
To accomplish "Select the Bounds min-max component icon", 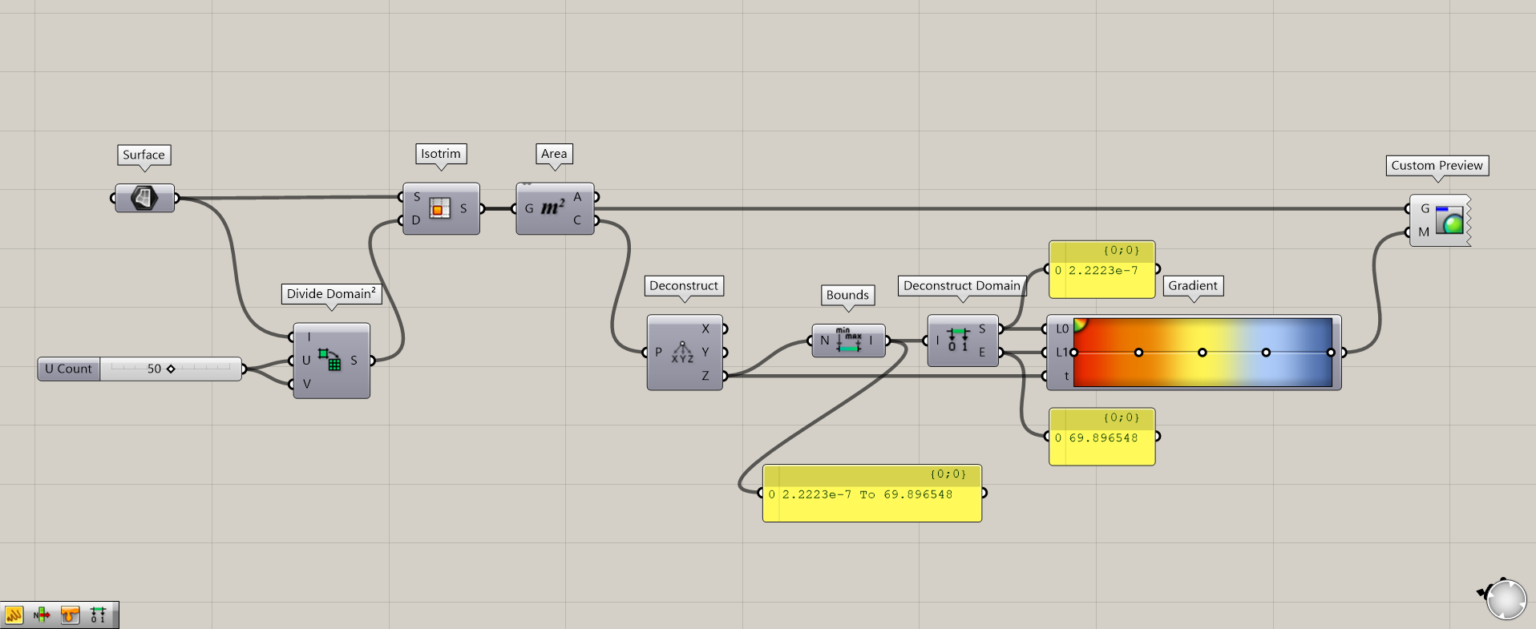I will coord(848,341).
